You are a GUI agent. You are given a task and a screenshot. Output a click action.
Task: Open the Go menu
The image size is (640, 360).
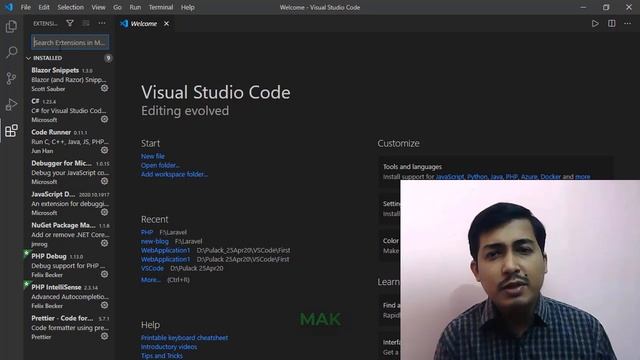[117, 7]
